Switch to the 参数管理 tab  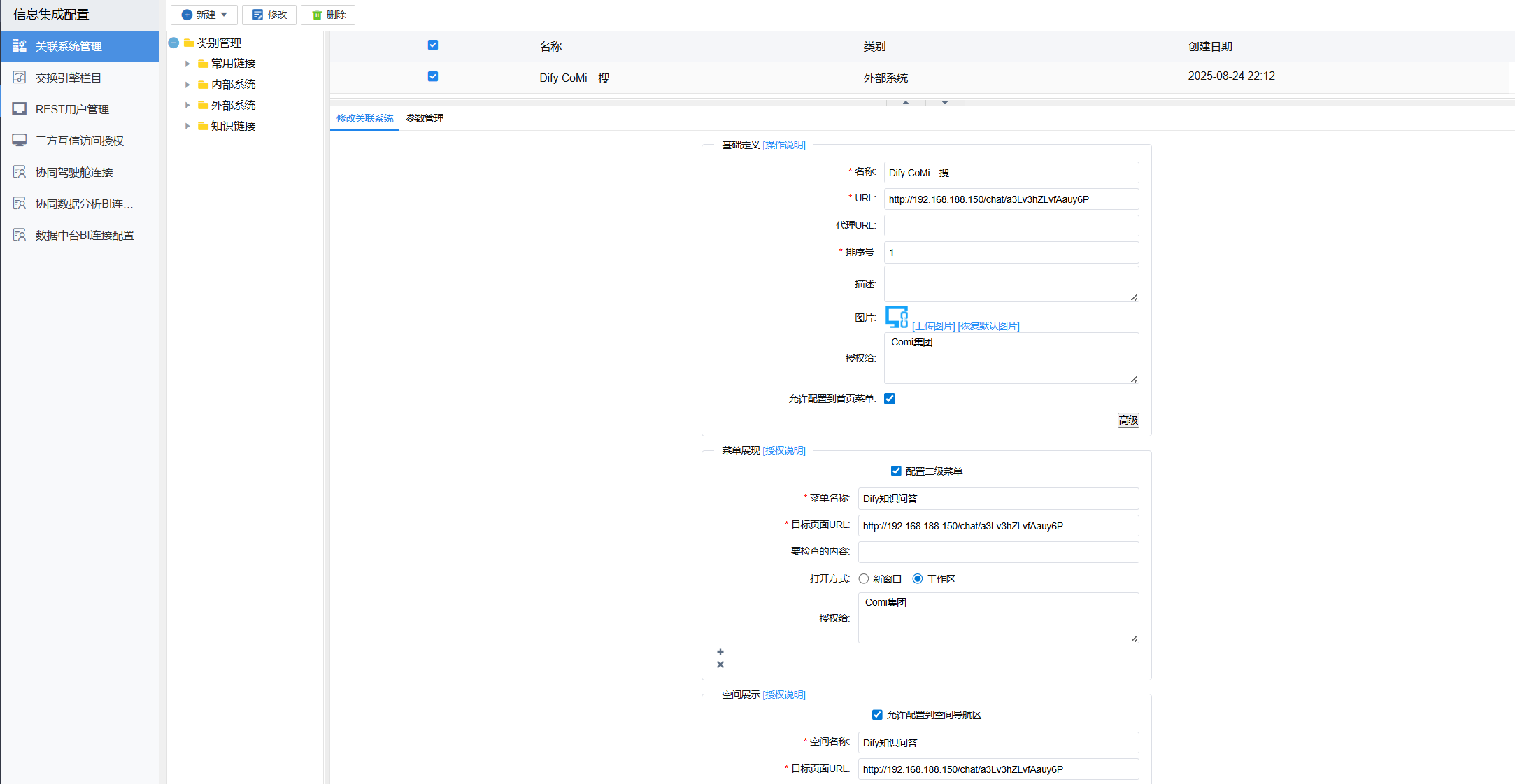(x=425, y=118)
